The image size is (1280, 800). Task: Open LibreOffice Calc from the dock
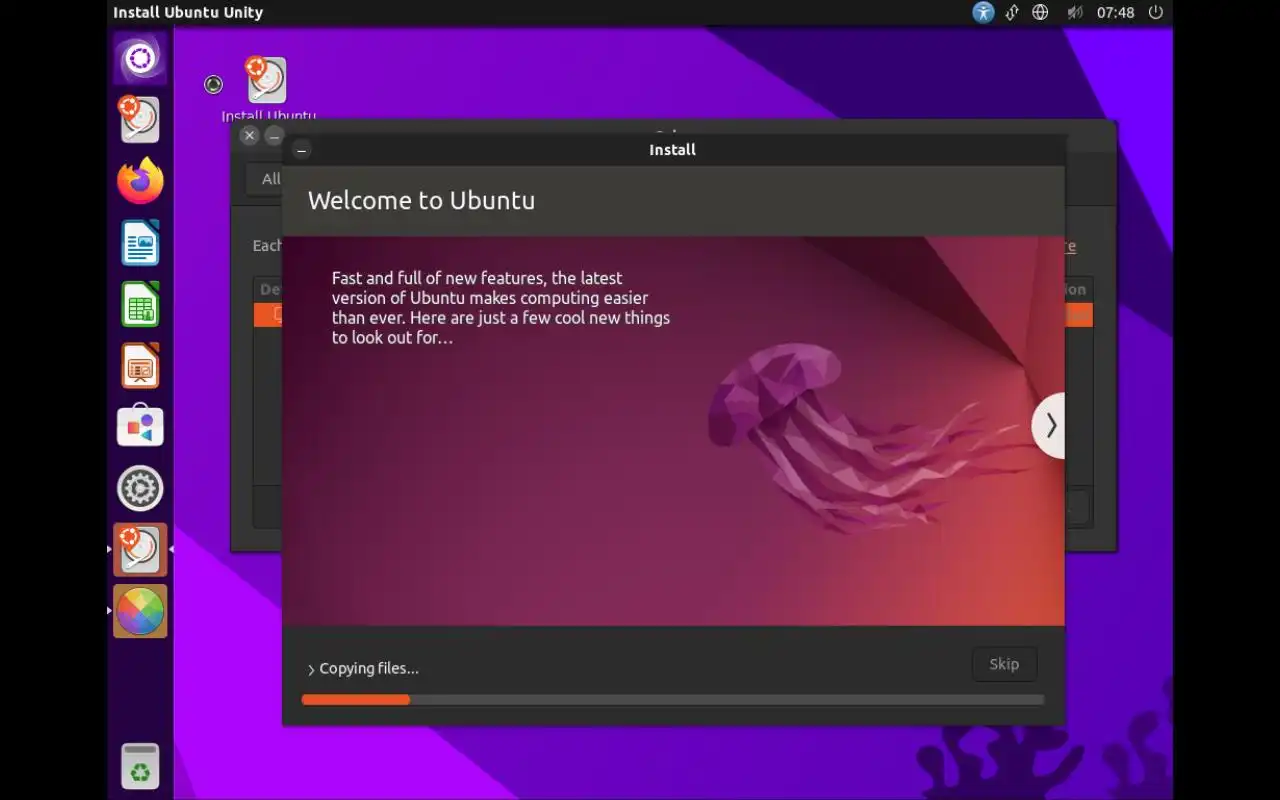tap(140, 304)
